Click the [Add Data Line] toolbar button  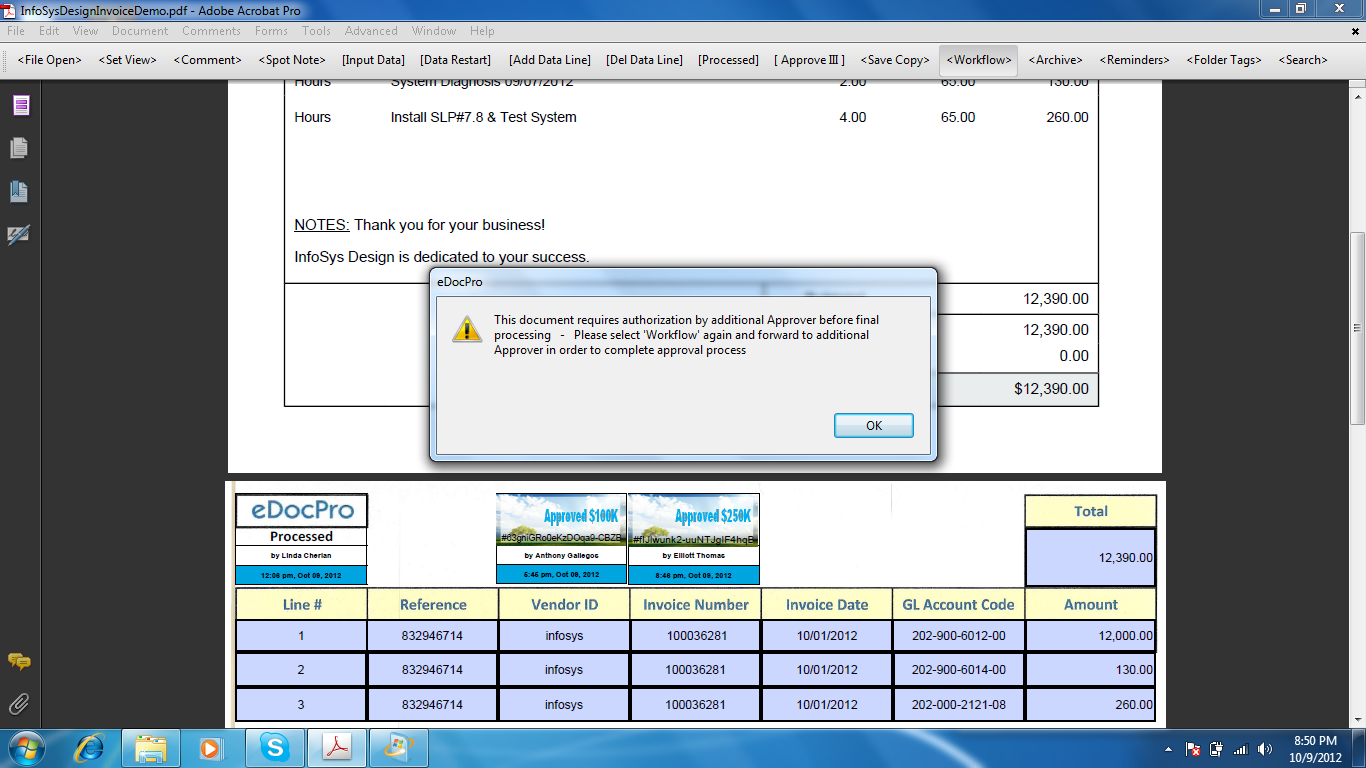550,60
